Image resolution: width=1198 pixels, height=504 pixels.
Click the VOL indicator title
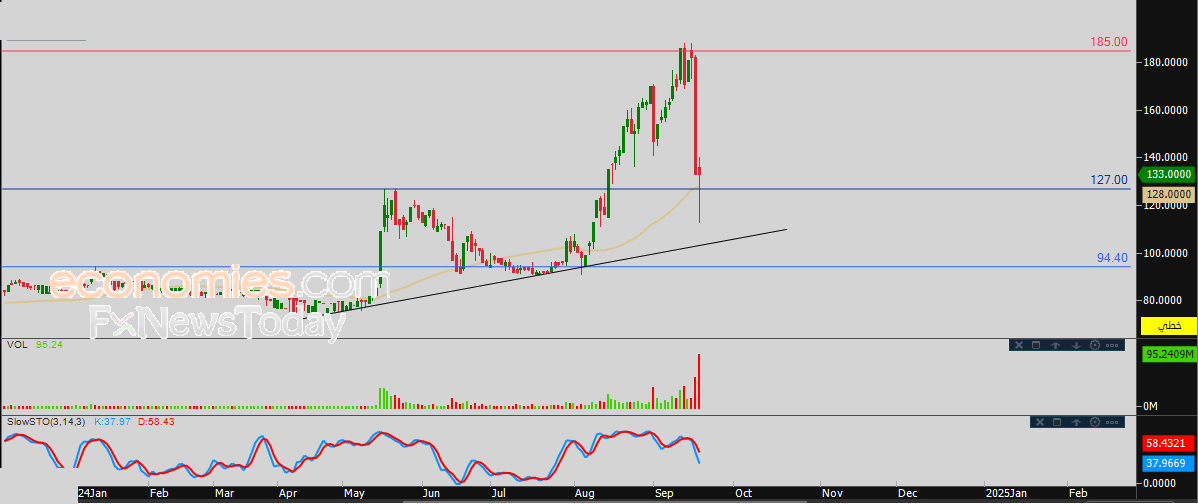click(17, 345)
